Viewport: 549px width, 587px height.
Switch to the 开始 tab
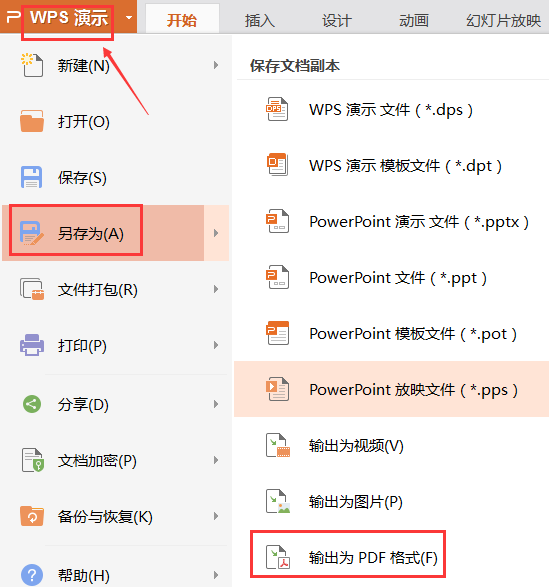[182, 19]
